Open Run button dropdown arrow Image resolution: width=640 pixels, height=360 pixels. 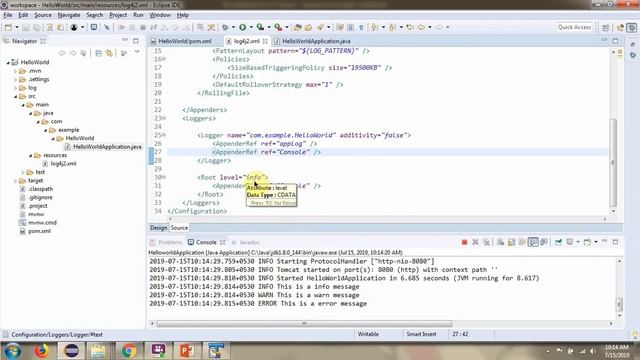(251, 27)
